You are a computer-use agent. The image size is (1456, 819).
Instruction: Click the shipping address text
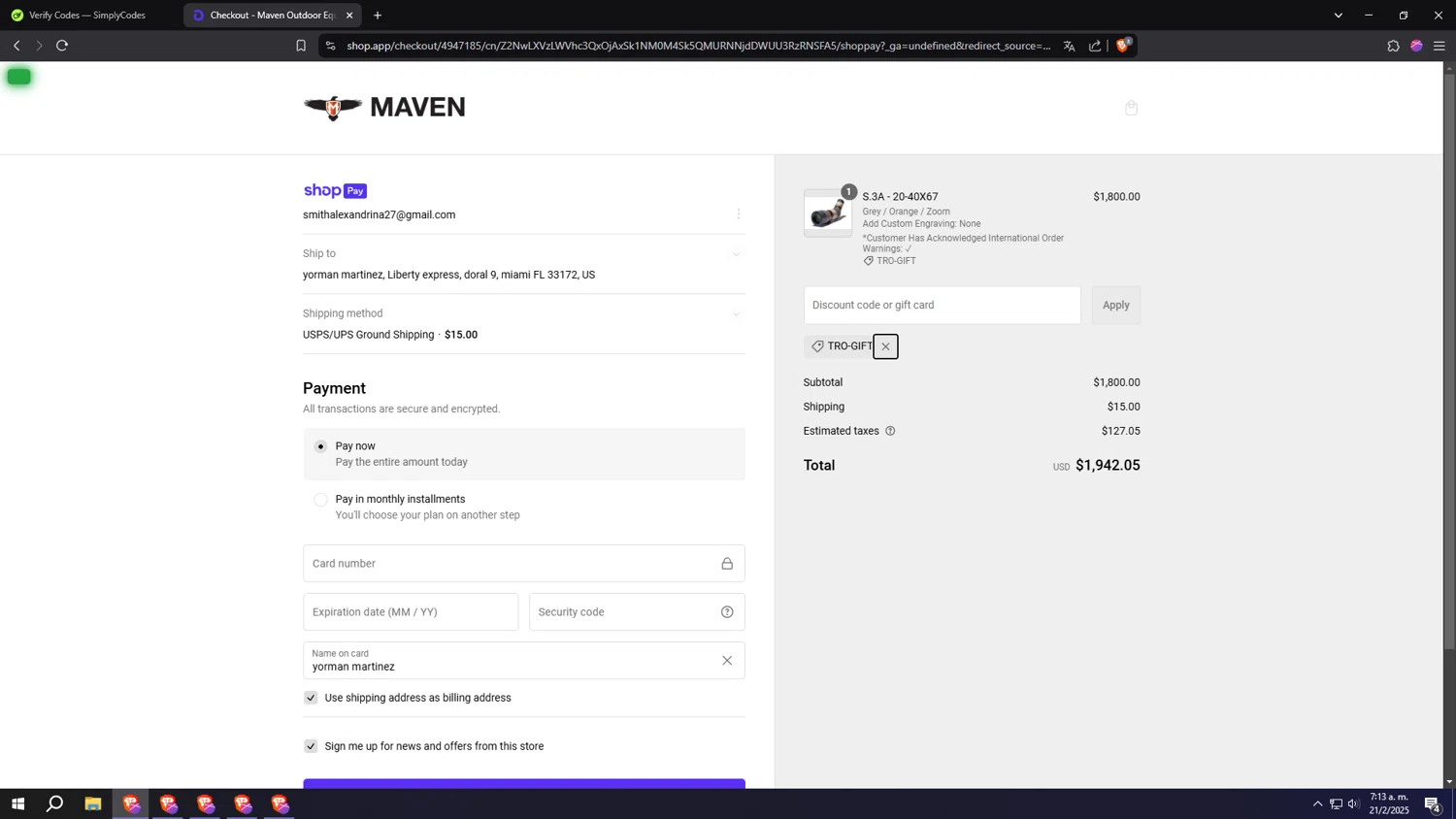tap(448, 276)
